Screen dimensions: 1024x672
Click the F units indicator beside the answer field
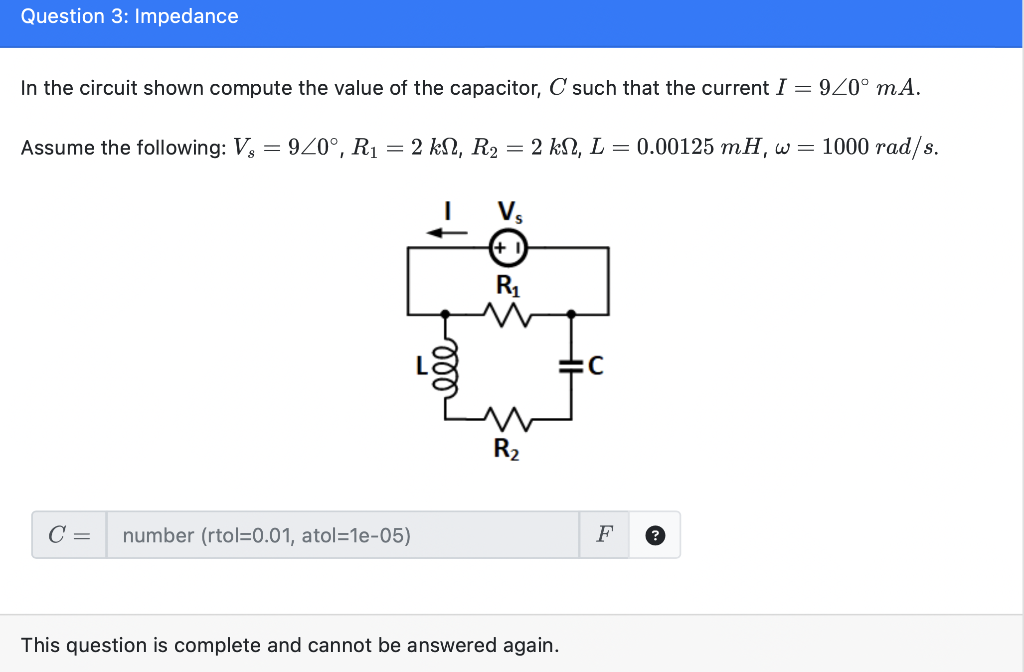pyautogui.click(x=603, y=536)
